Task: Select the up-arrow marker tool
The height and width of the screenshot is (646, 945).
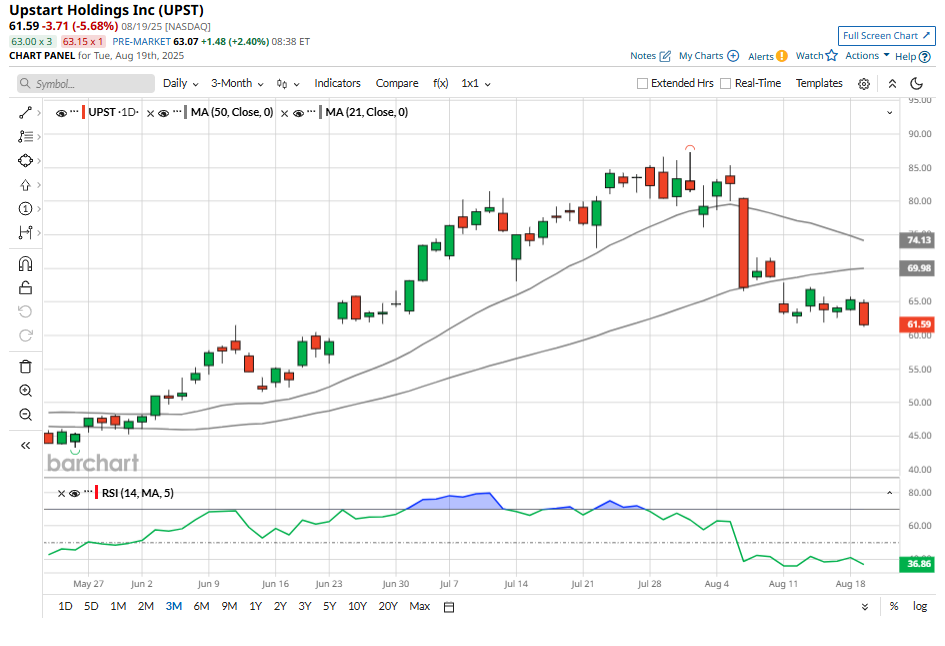Action: pos(25,185)
